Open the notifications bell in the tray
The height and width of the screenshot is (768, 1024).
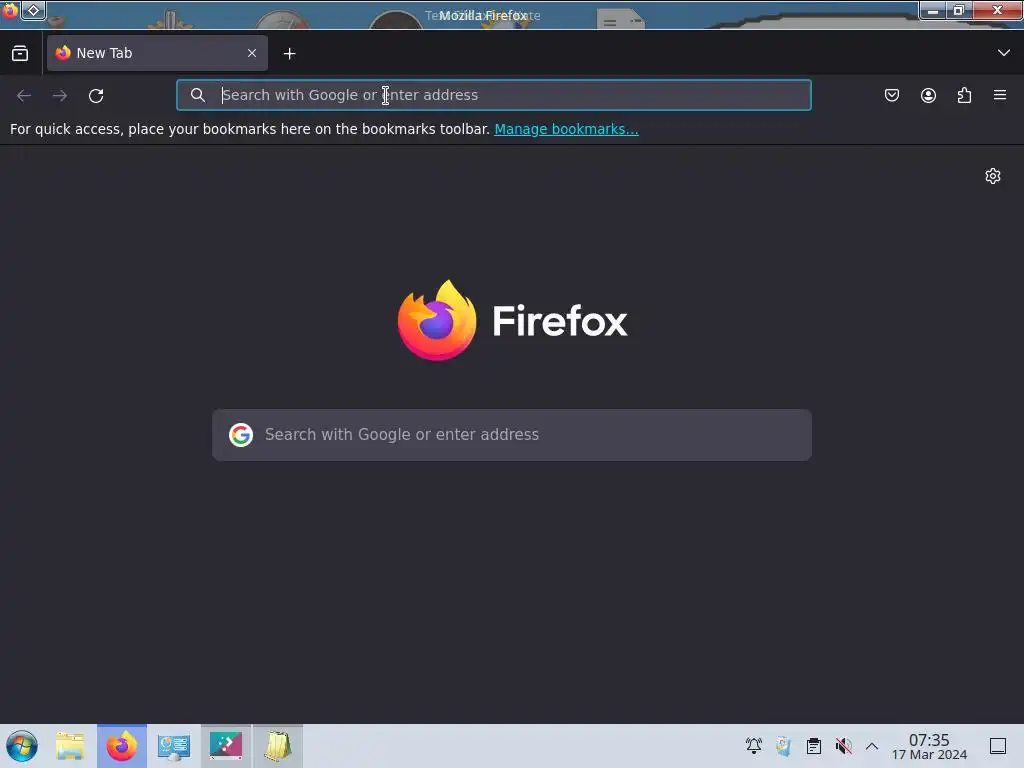pos(754,746)
